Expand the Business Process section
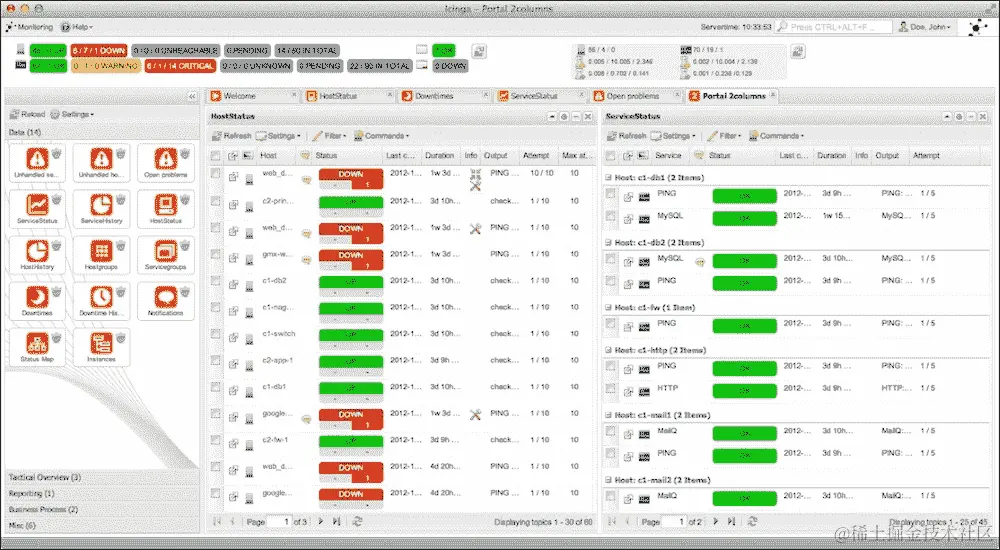This screenshot has width=1000, height=550. pos(102,509)
